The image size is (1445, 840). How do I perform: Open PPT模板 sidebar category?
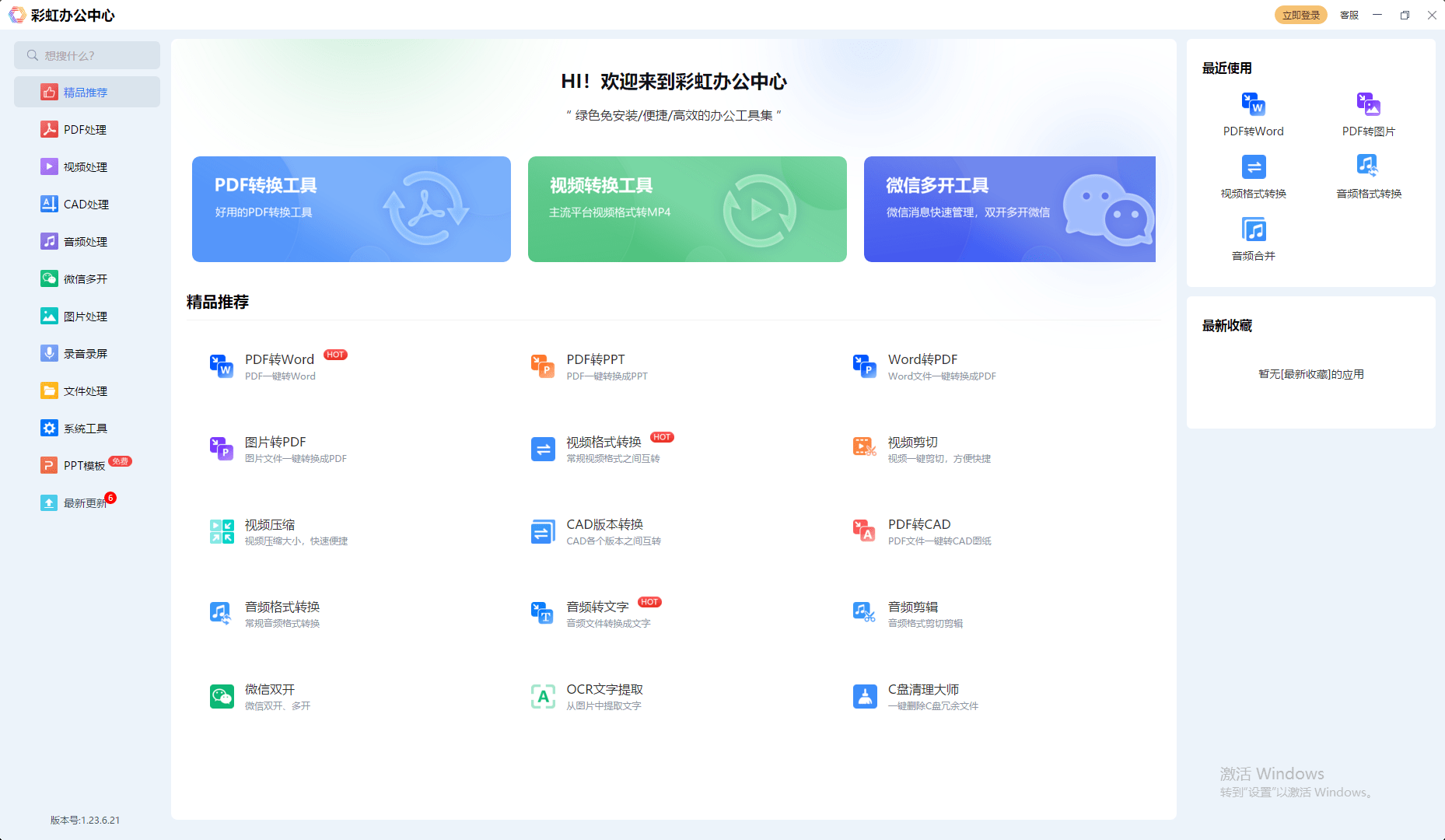[87, 465]
